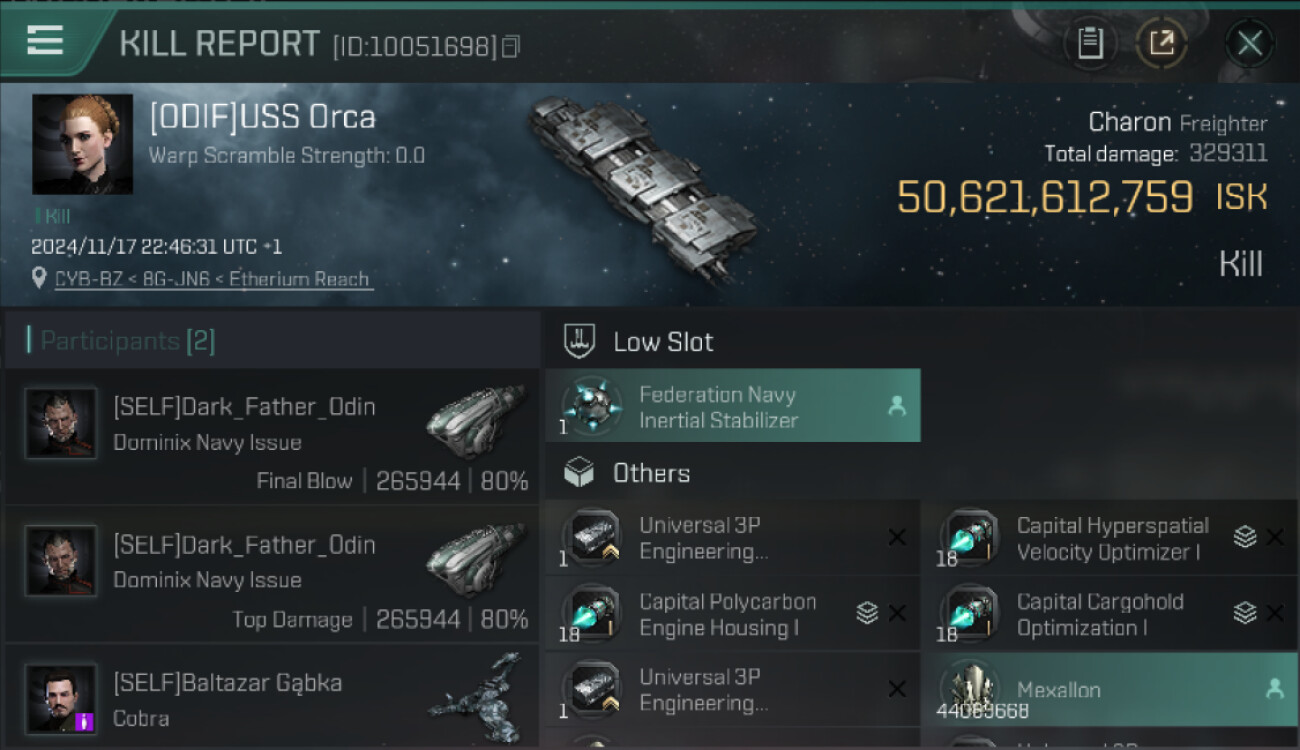Image resolution: width=1300 pixels, height=750 pixels.
Task: Open the clipboard notes icon
Action: 1090,43
